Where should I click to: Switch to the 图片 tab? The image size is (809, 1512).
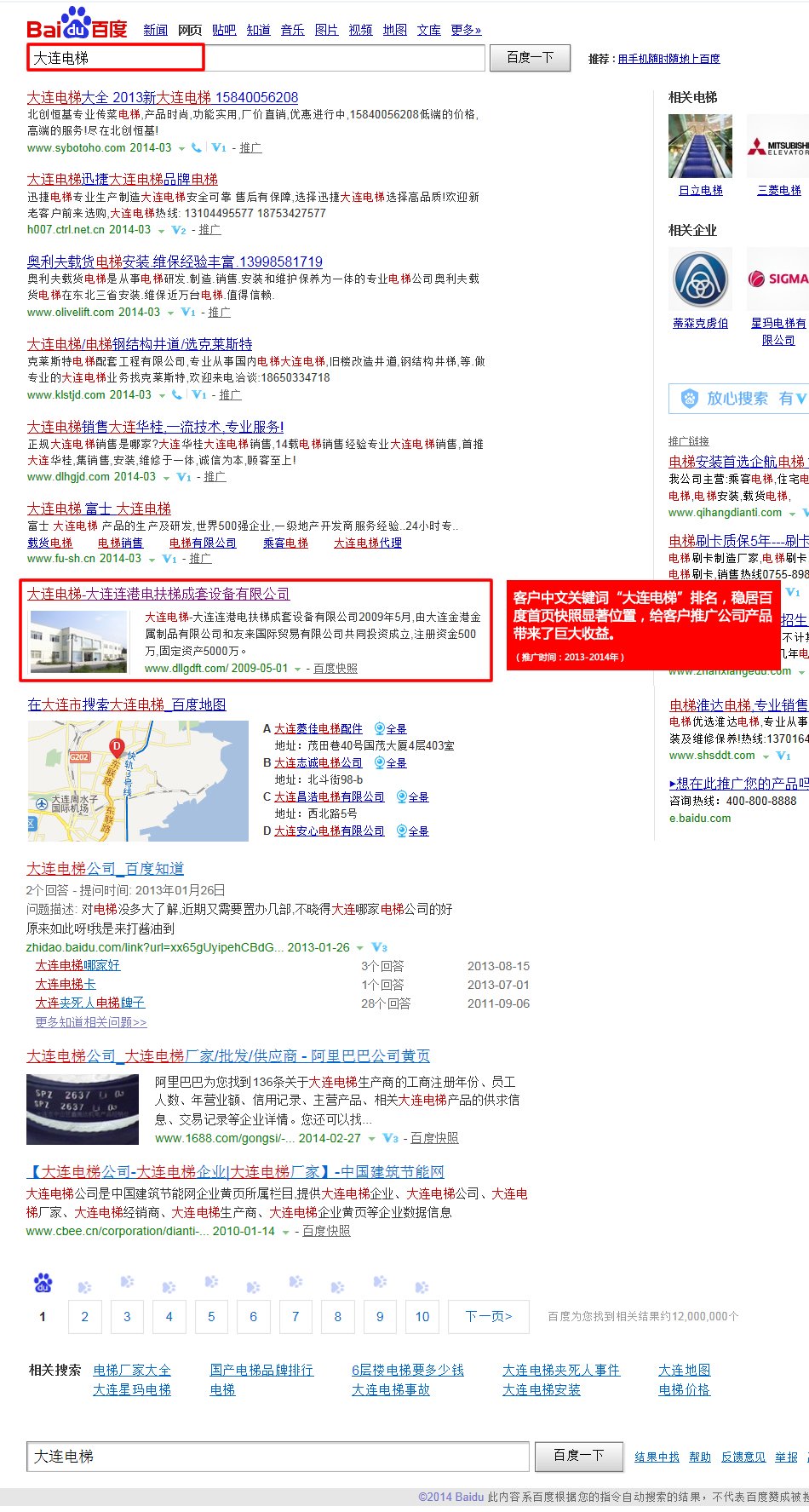coord(327,30)
